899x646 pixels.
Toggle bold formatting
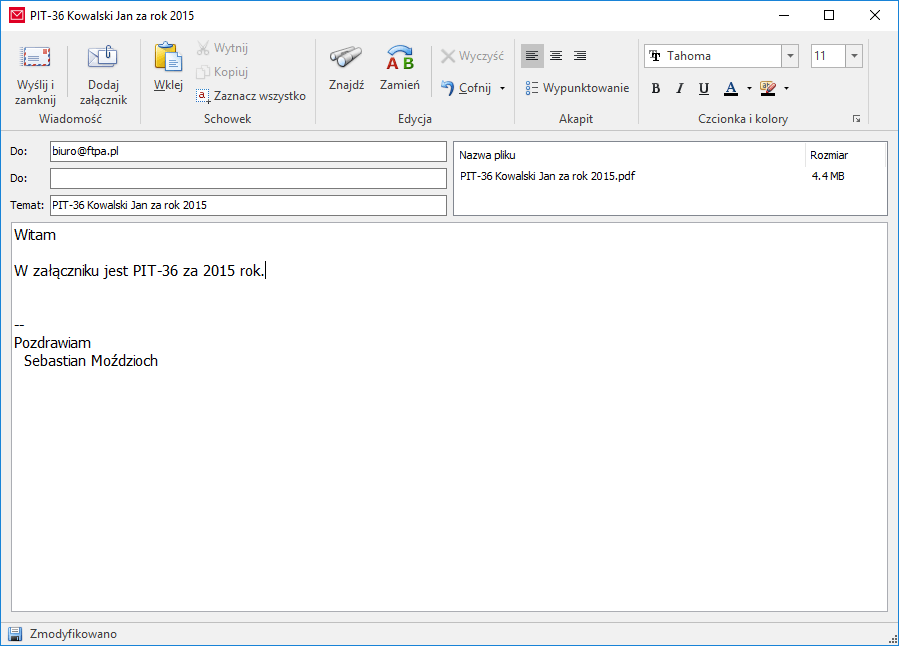(656, 88)
